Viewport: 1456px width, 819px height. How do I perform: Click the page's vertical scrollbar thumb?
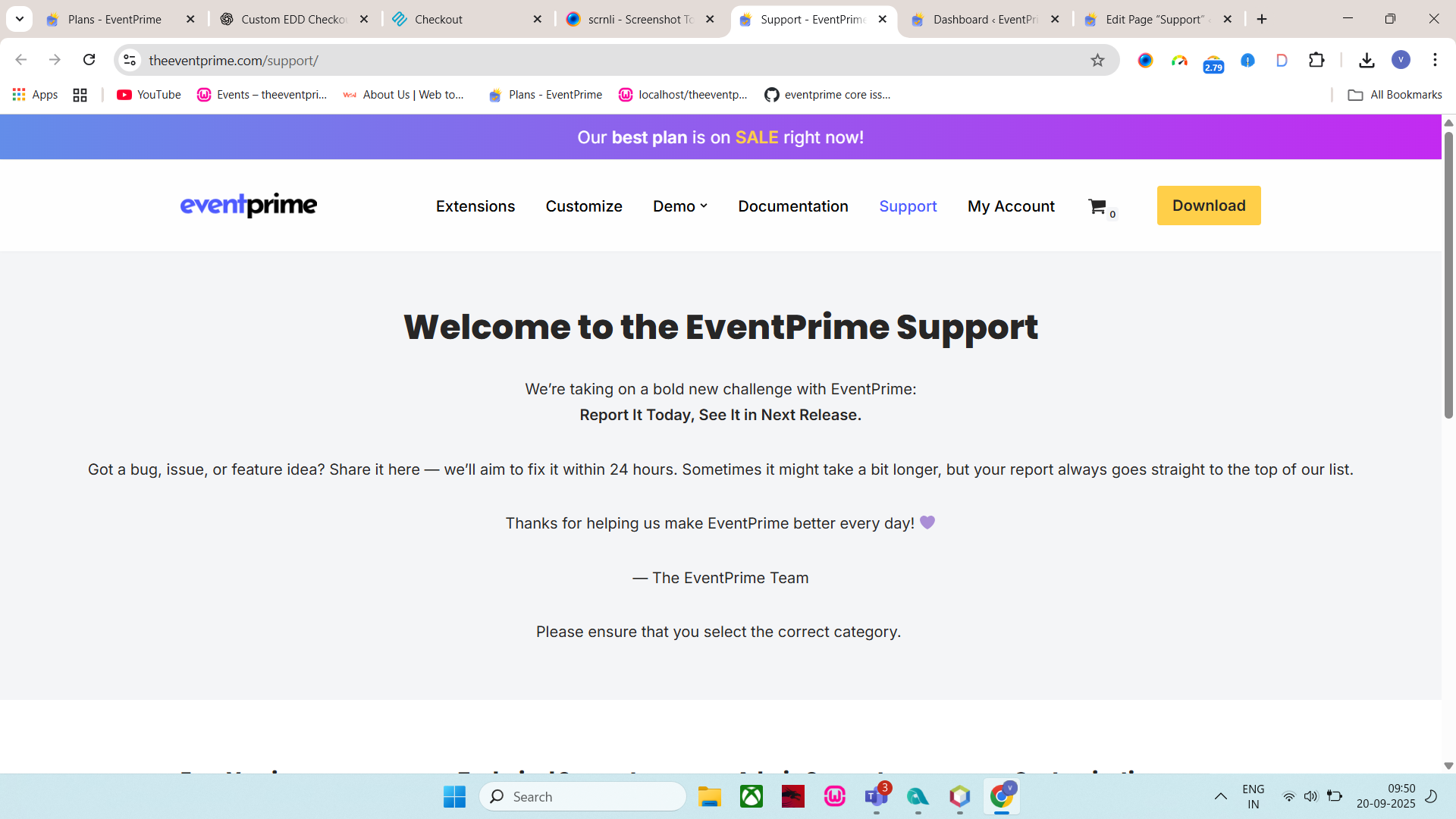(1448, 273)
